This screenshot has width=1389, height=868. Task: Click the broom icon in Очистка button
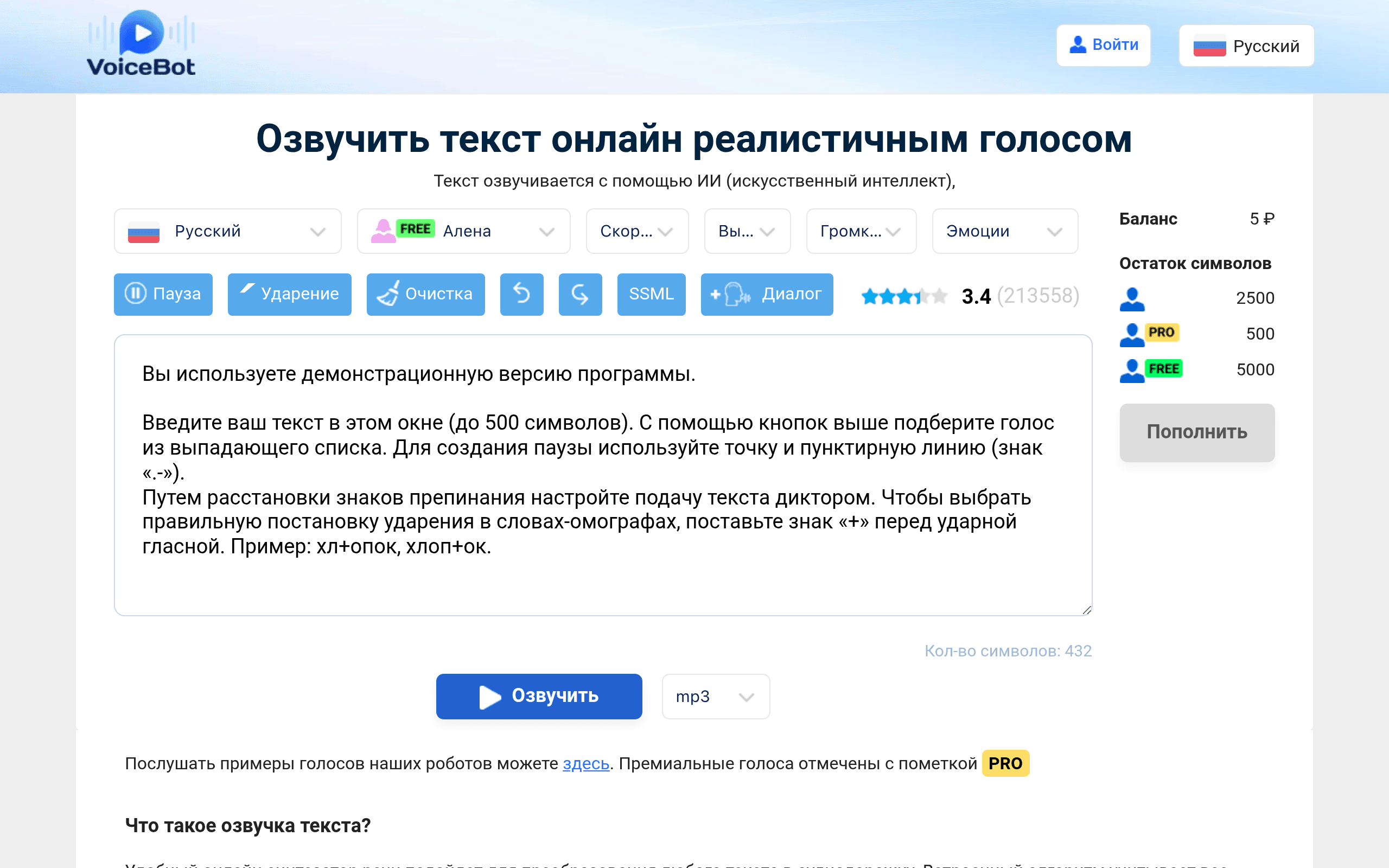388,293
